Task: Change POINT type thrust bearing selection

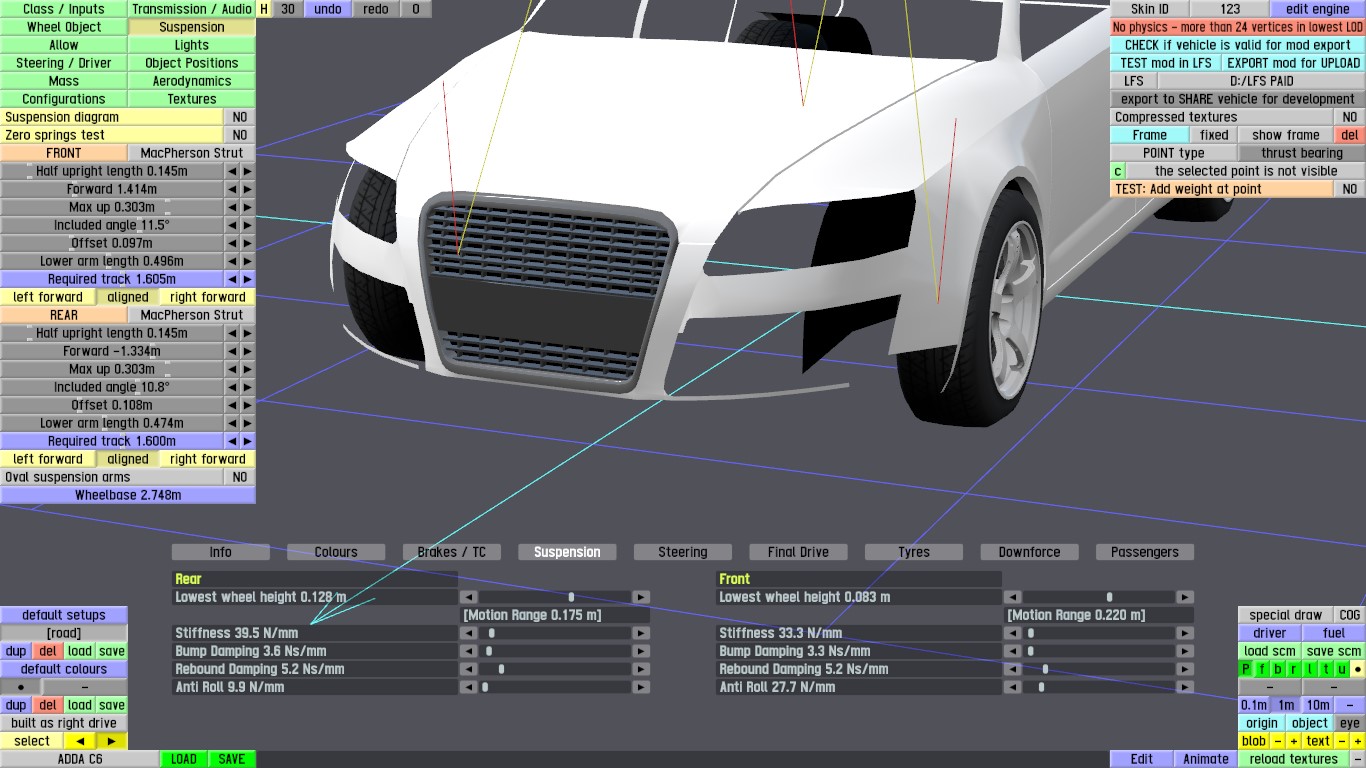Action: [x=1302, y=153]
